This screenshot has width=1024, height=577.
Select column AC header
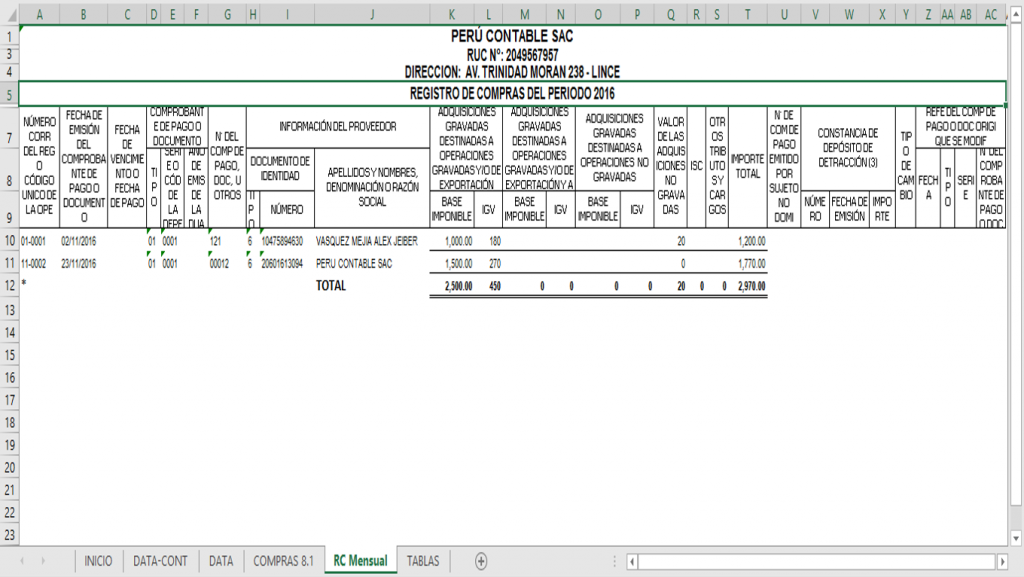(x=991, y=15)
